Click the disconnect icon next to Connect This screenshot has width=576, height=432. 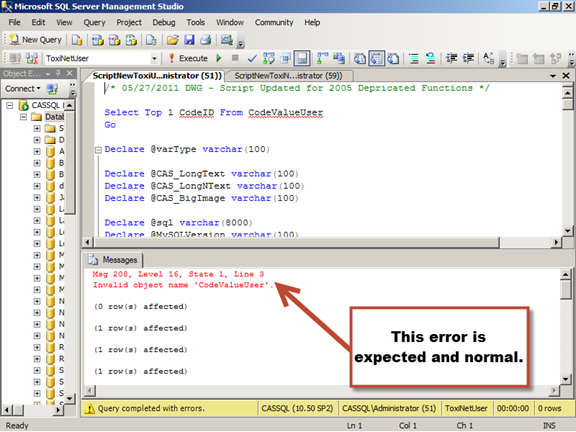pyautogui.click(x=52, y=89)
